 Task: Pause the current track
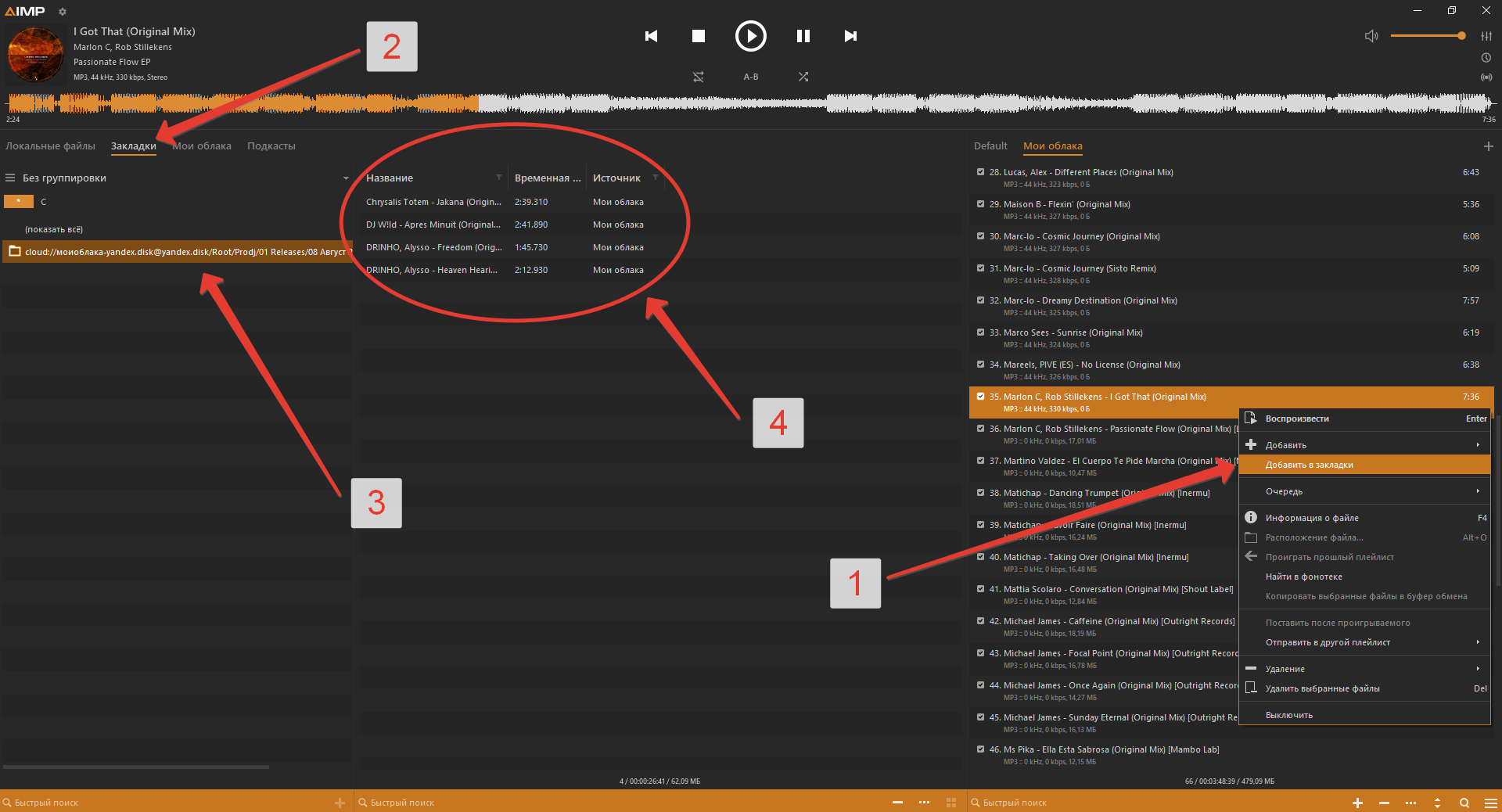803,36
